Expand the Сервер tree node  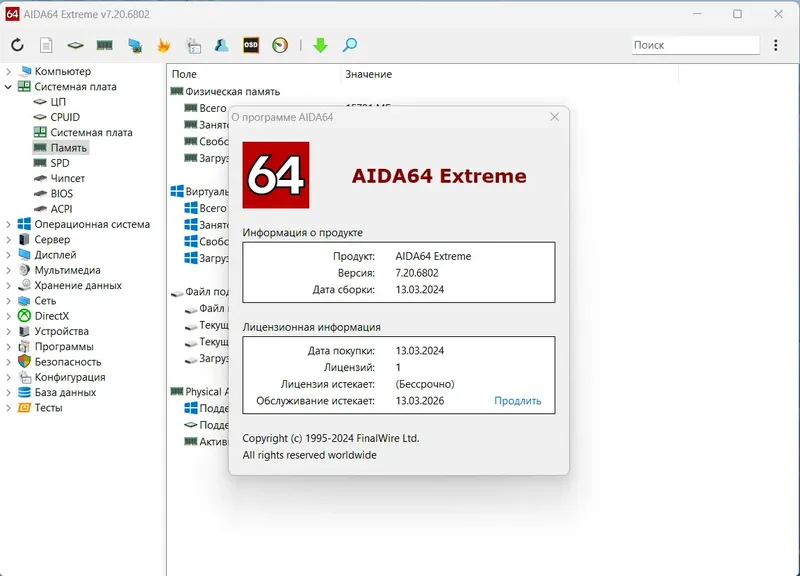(8, 240)
